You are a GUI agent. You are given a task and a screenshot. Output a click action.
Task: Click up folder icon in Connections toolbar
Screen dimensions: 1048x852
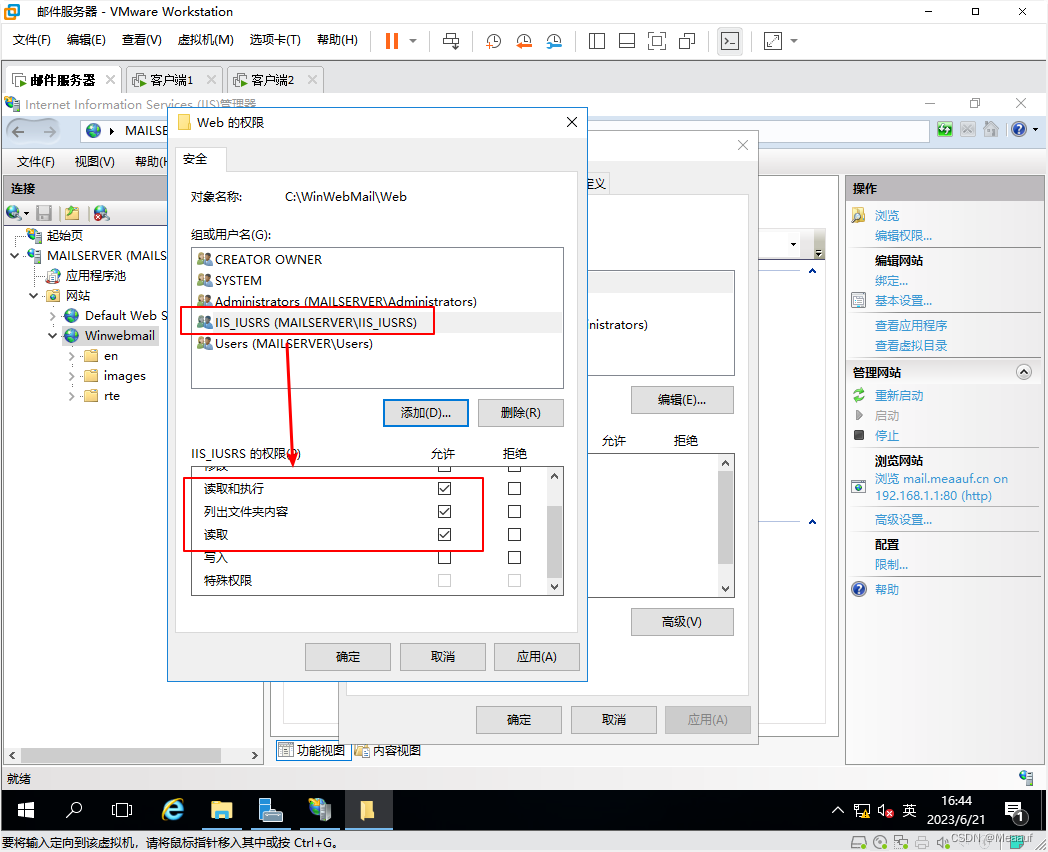pos(72,213)
